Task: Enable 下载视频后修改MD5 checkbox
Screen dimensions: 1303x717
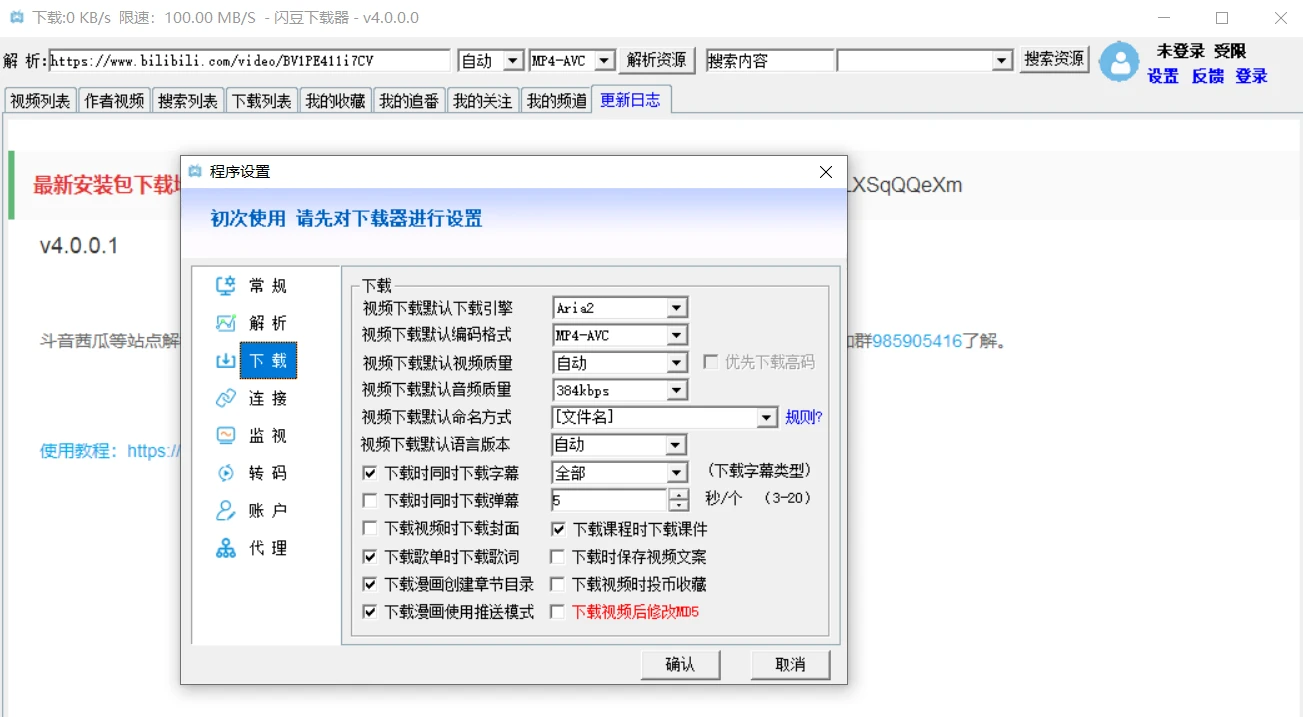Action: coord(558,611)
